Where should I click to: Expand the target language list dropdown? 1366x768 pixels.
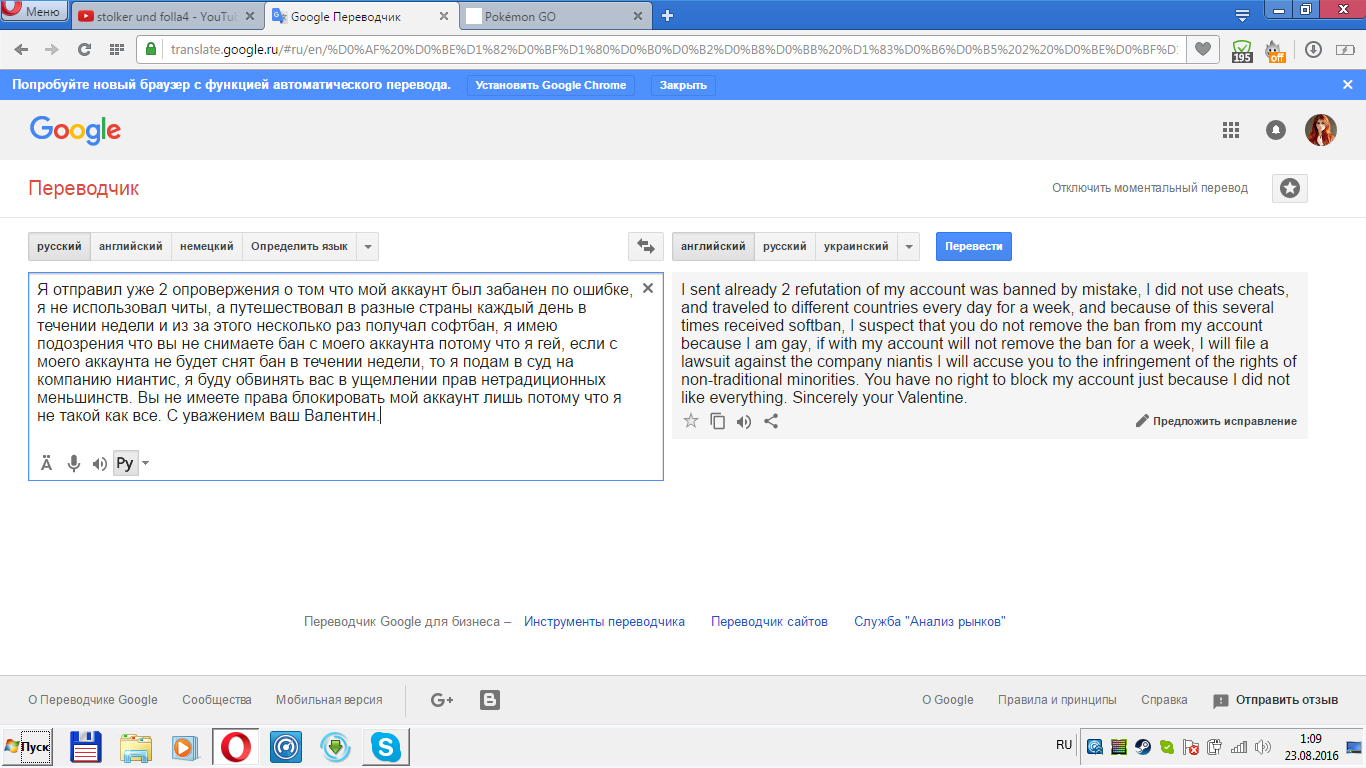click(x=908, y=246)
